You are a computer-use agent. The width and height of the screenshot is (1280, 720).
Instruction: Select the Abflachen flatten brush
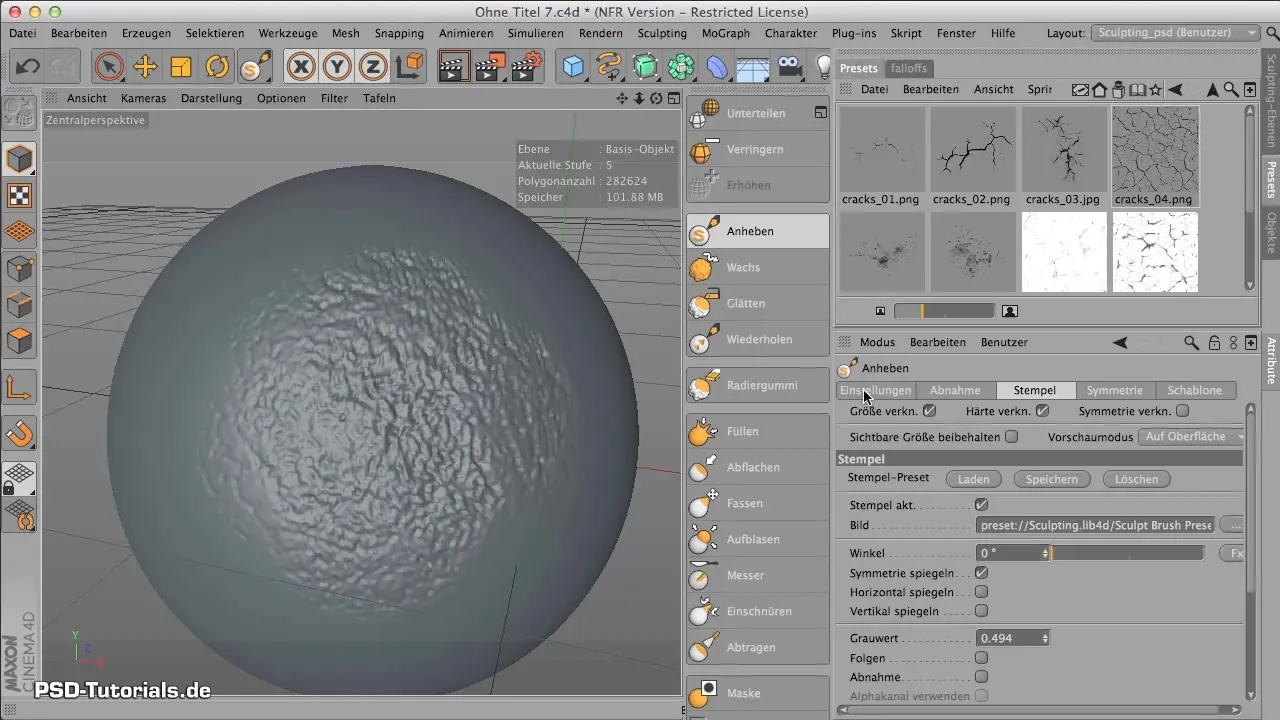point(757,467)
